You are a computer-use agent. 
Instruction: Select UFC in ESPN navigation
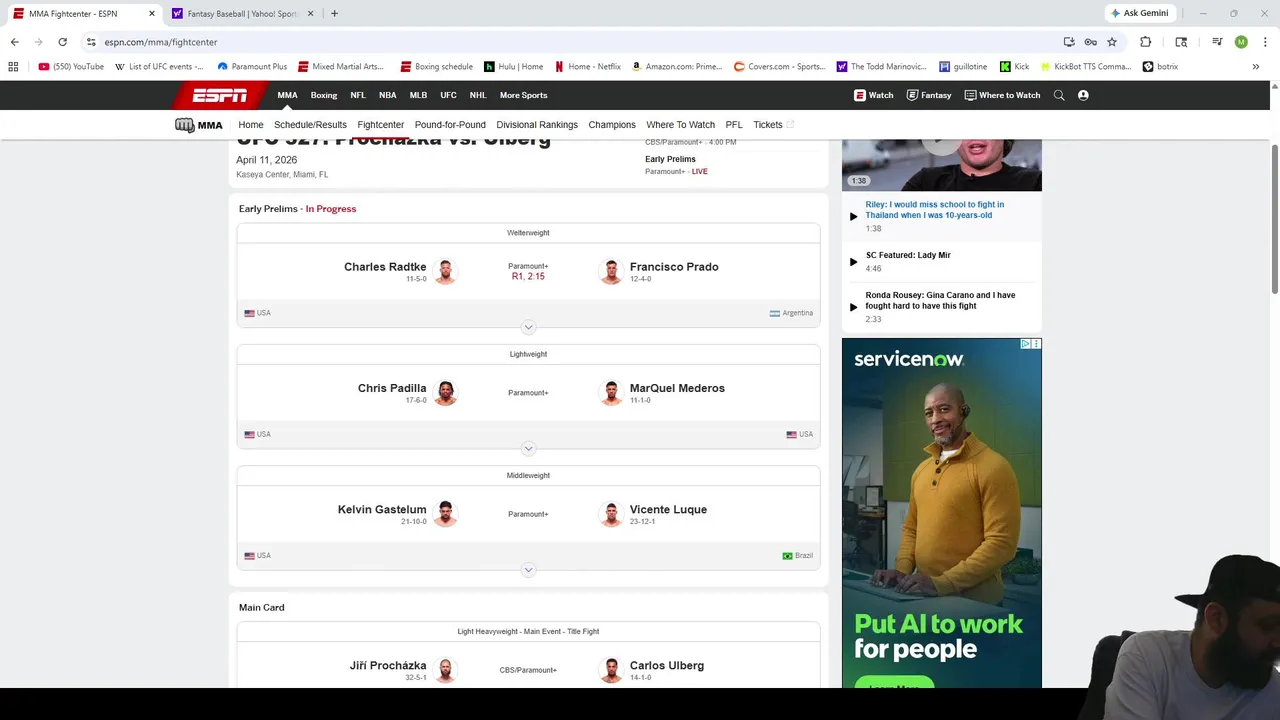pos(448,95)
